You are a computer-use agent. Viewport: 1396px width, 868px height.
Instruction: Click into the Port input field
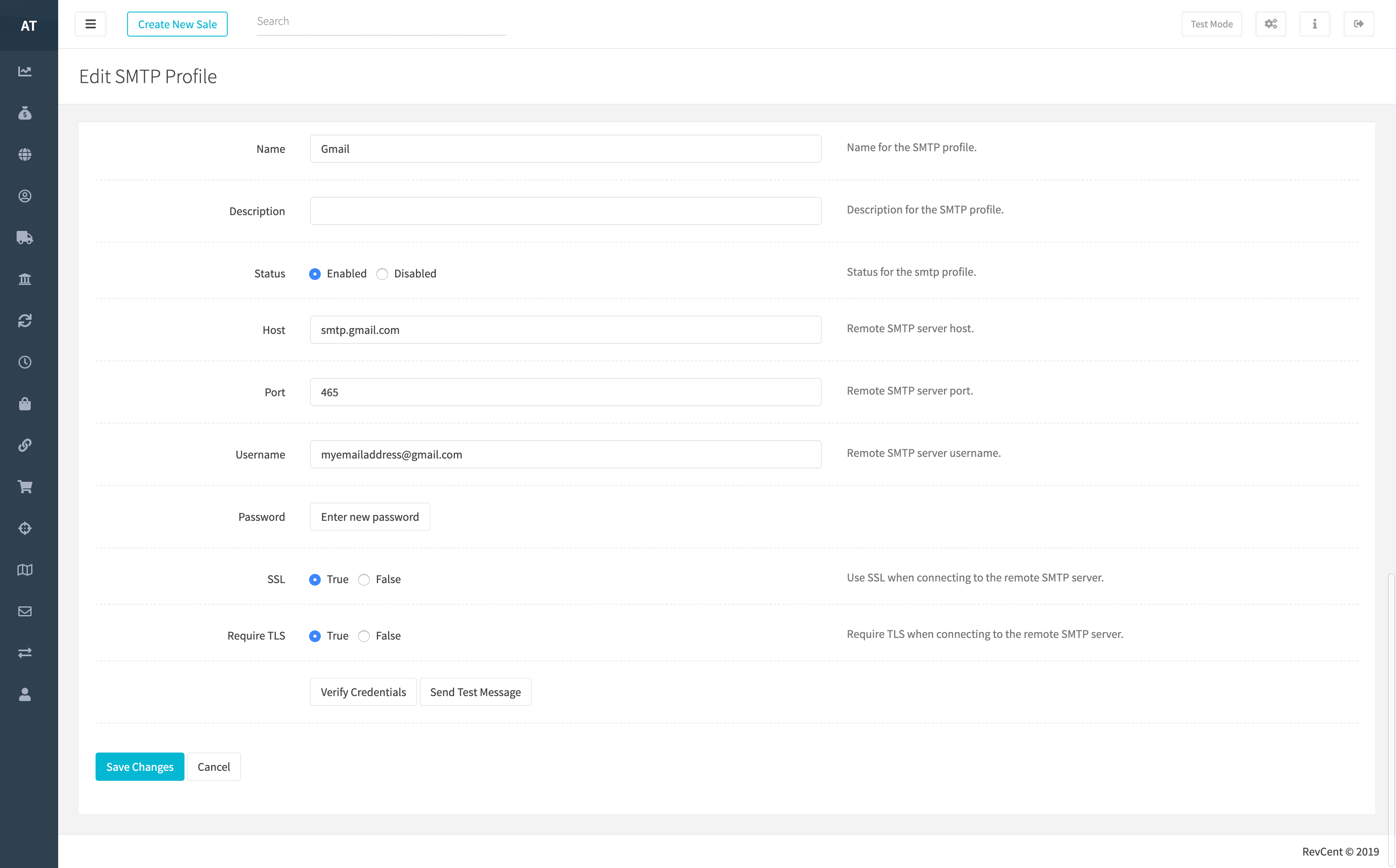pos(565,392)
